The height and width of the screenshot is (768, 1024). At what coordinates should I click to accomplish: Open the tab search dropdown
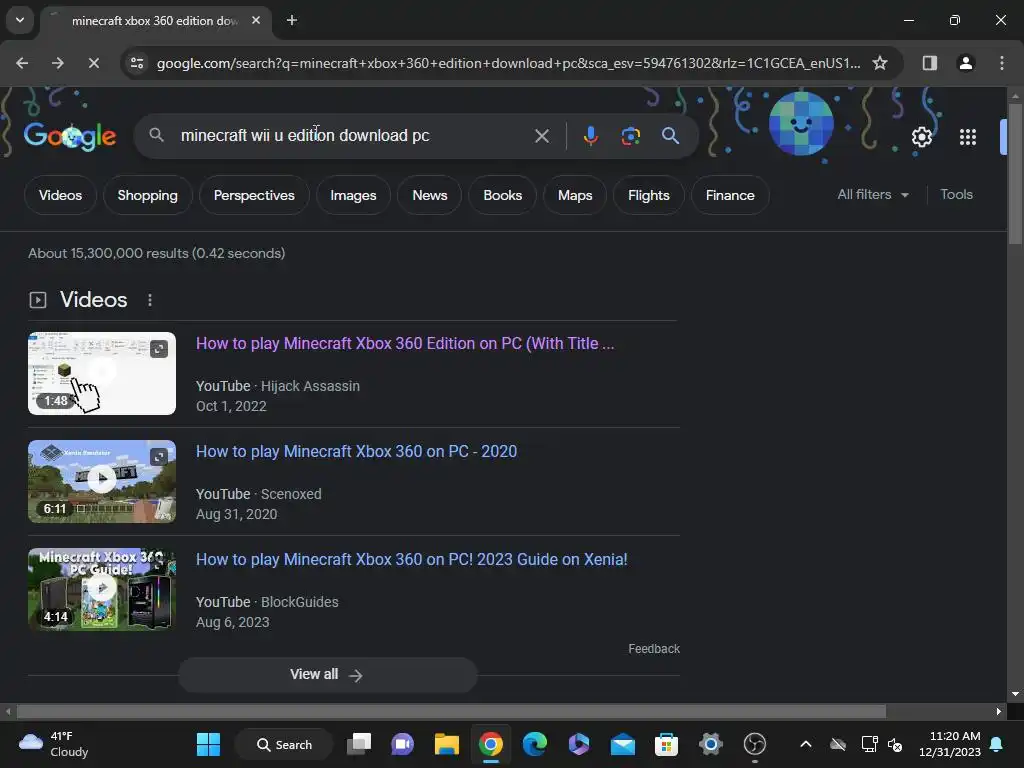click(20, 20)
